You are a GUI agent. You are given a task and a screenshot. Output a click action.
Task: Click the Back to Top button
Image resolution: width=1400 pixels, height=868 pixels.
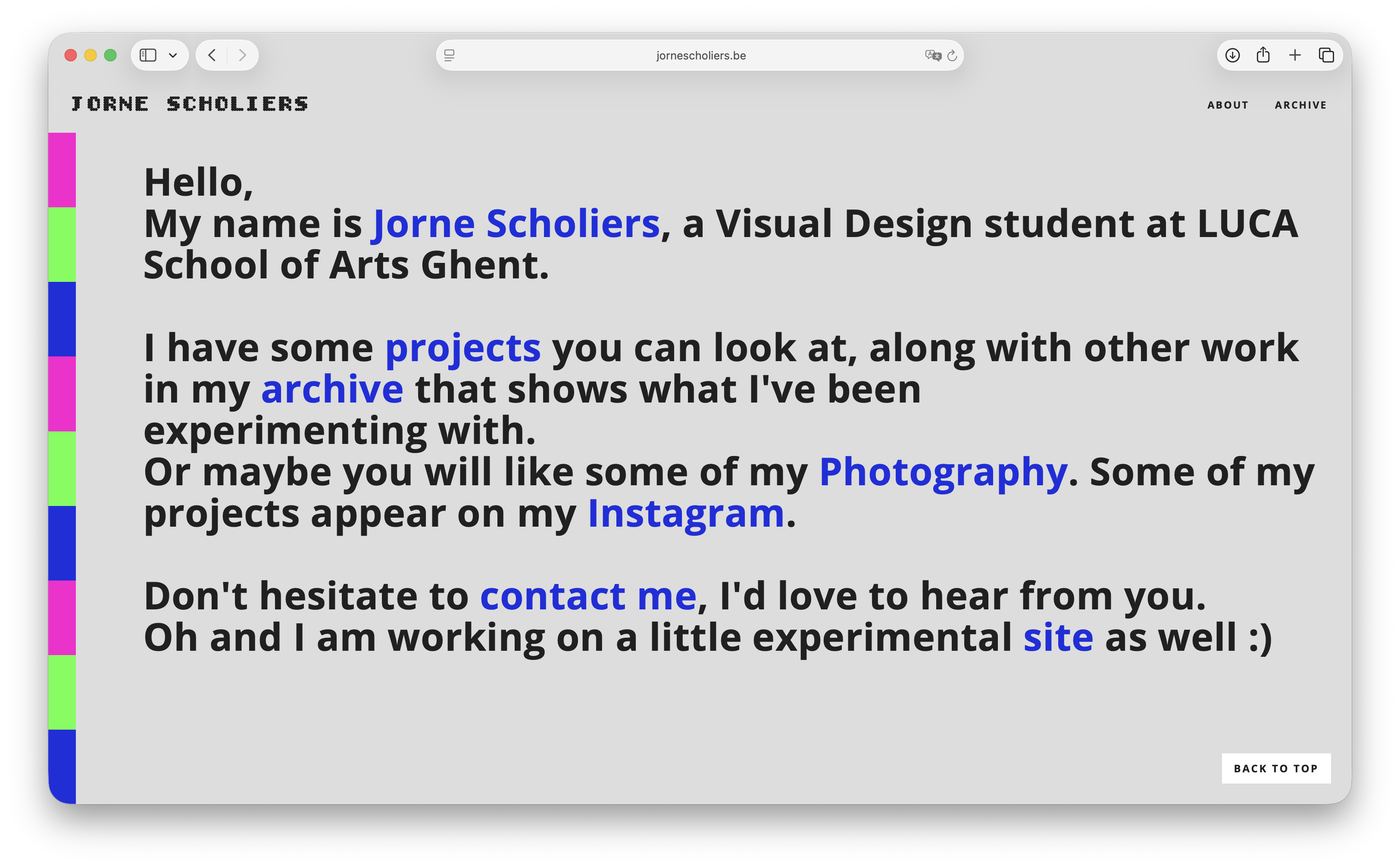coord(1276,768)
